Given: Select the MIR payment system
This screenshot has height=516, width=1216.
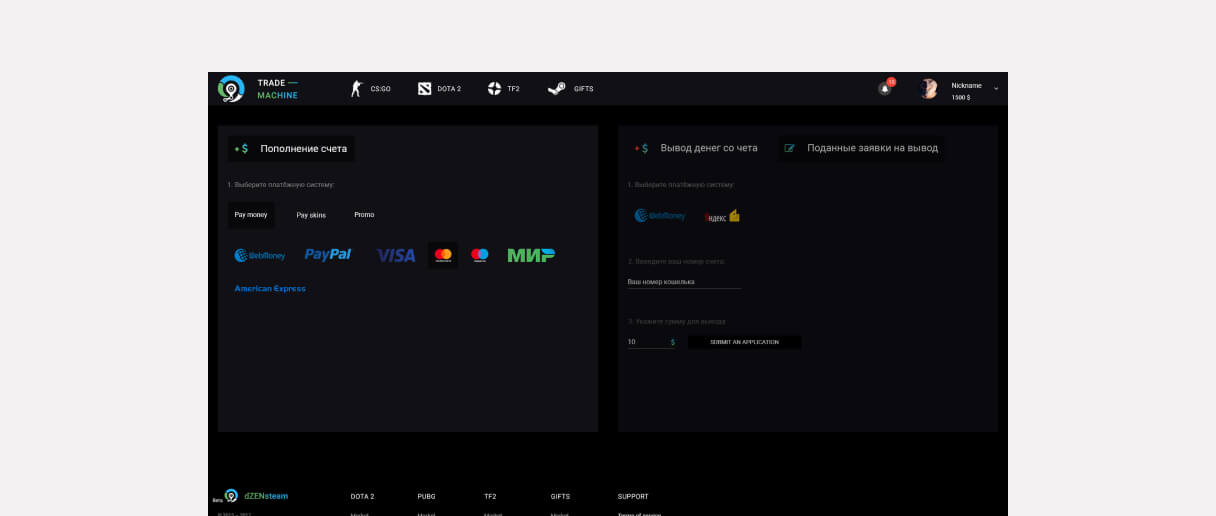Looking at the screenshot, I should click(x=531, y=255).
